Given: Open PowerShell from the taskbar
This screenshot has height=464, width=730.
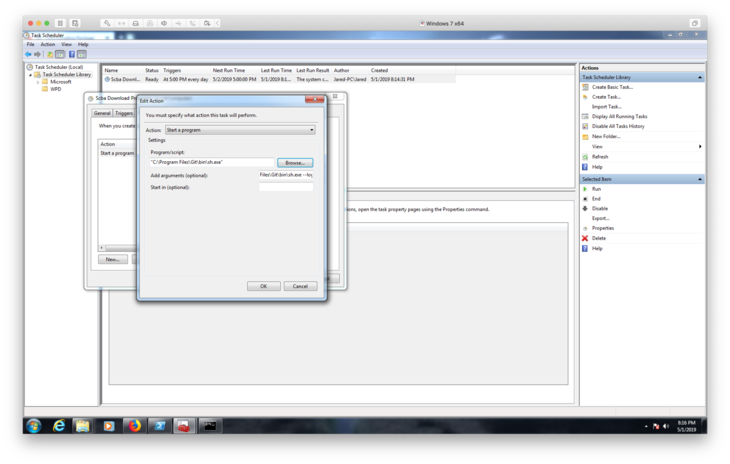Looking at the screenshot, I should click(160, 425).
